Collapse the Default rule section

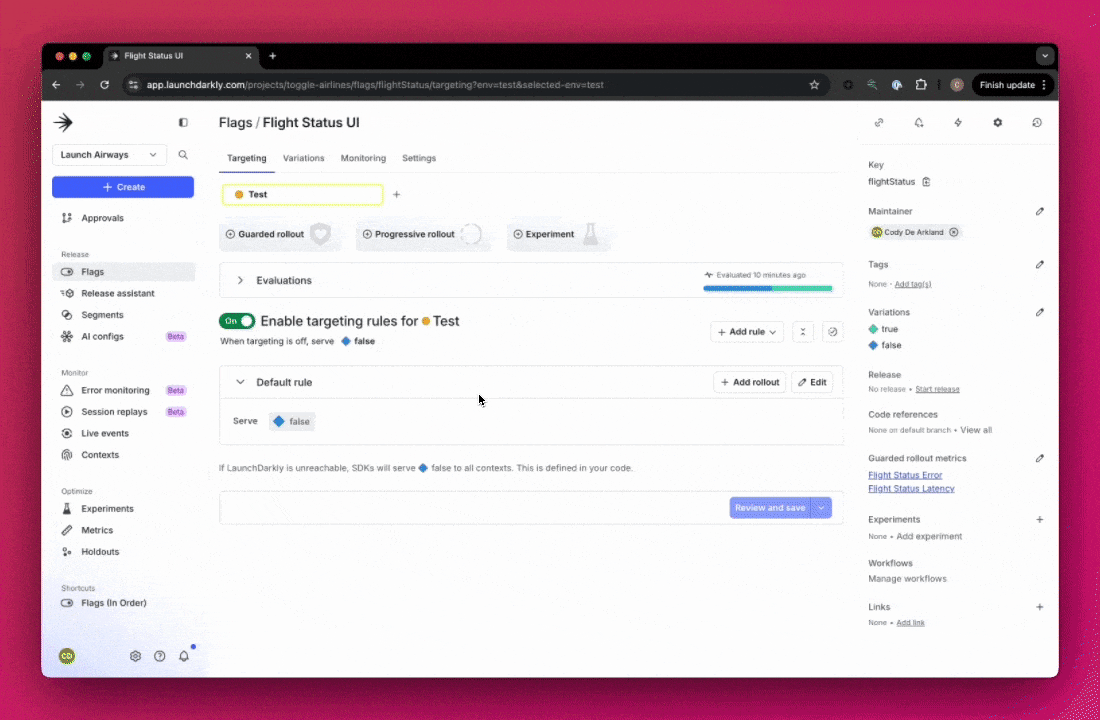pos(240,382)
